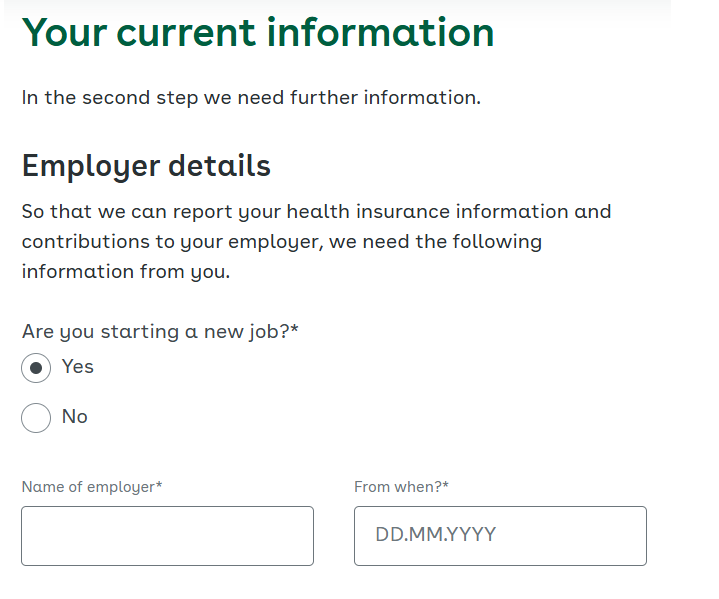Click the contributions to your employer line
Image resolution: width=719 pixels, height=599 pixels.
pos(282,242)
